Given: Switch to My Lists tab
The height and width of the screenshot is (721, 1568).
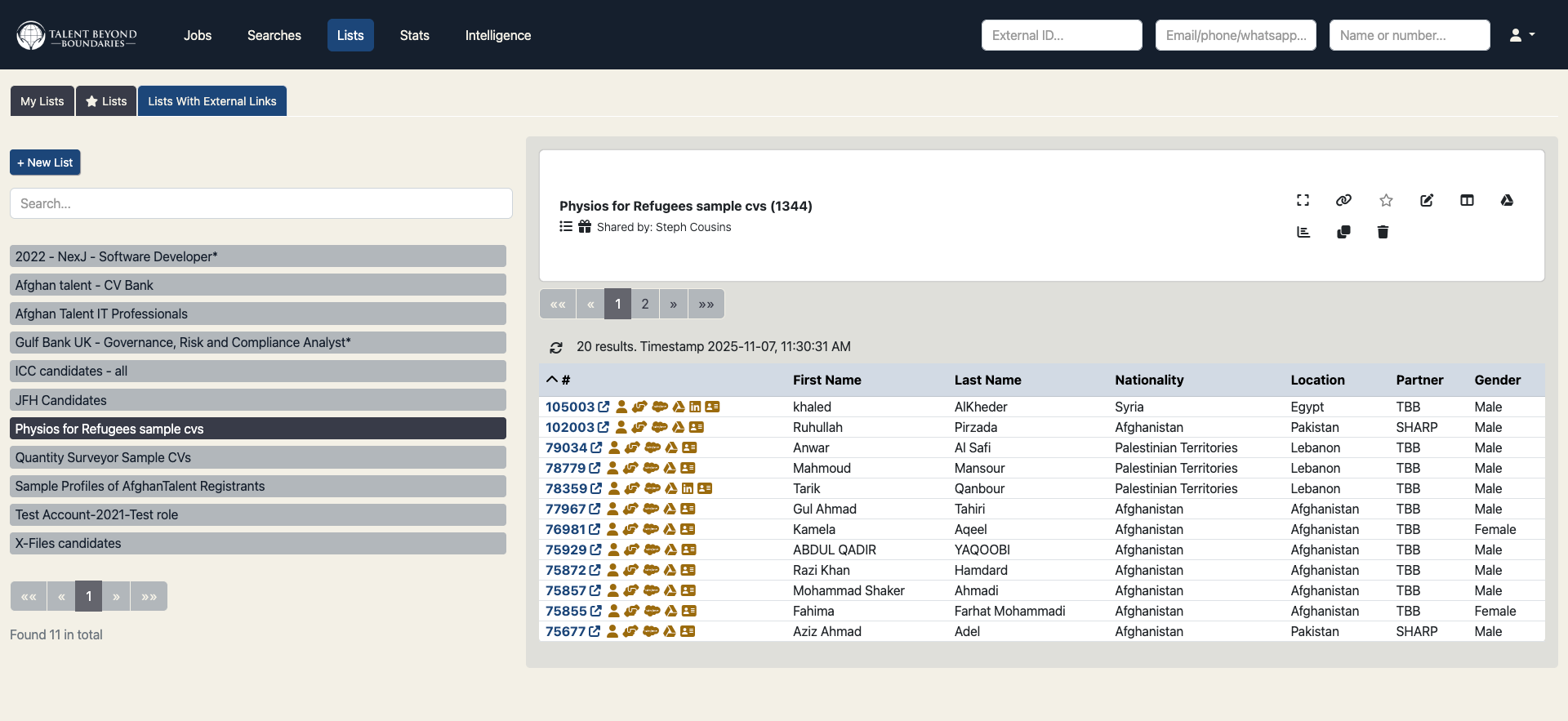Looking at the screenshot, I should pyautogui.click(x=42, y=101).
